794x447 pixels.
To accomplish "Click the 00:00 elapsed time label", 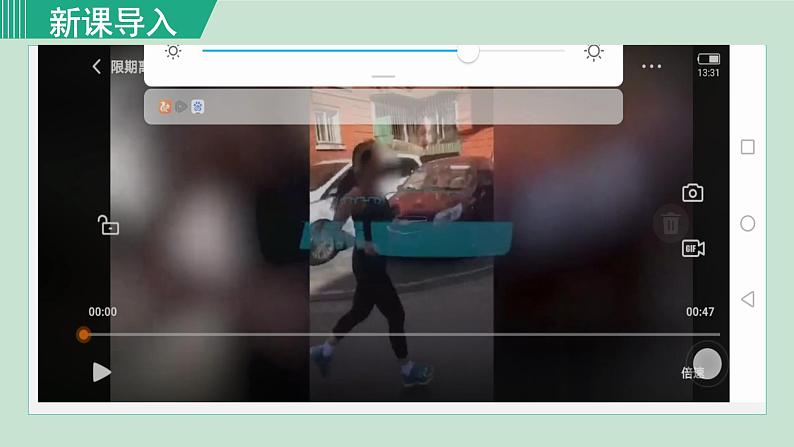I will point(103,312).
